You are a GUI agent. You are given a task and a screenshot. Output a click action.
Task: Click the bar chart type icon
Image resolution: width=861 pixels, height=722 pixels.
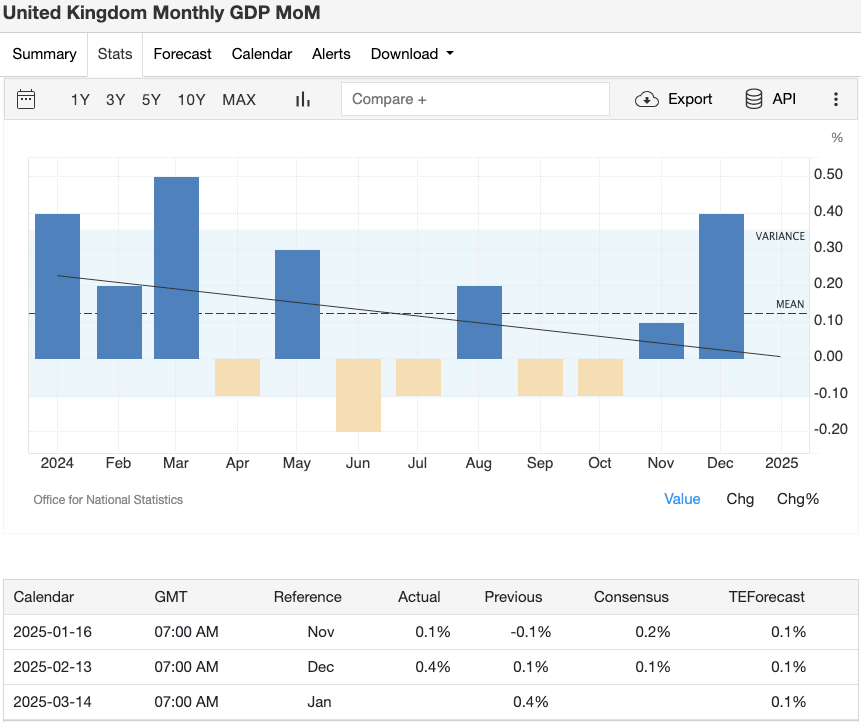(x=302, y=99)
